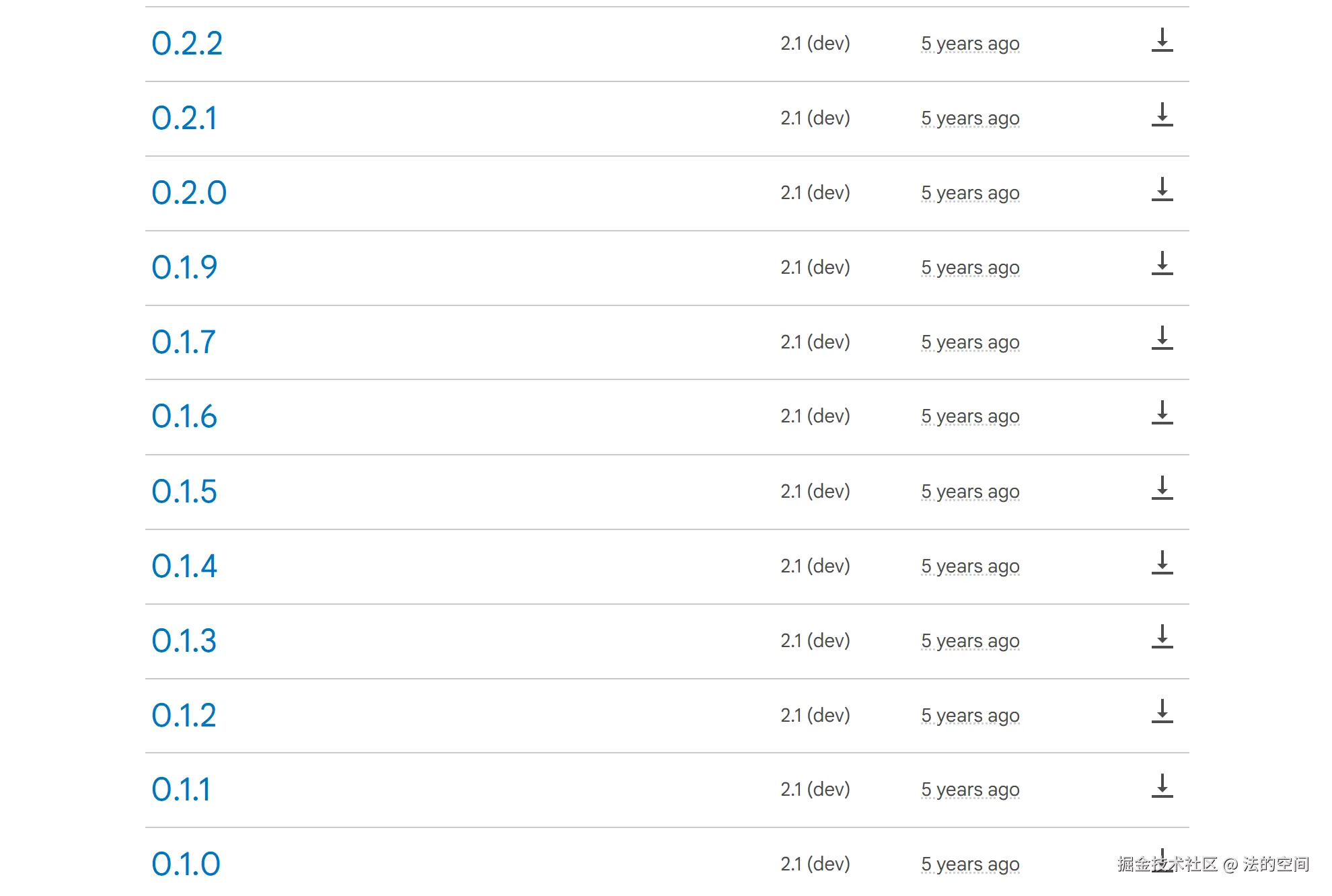Download version 0.1.2 archive
Screen dimensions: 1332x896
(x=1162, y=712)
